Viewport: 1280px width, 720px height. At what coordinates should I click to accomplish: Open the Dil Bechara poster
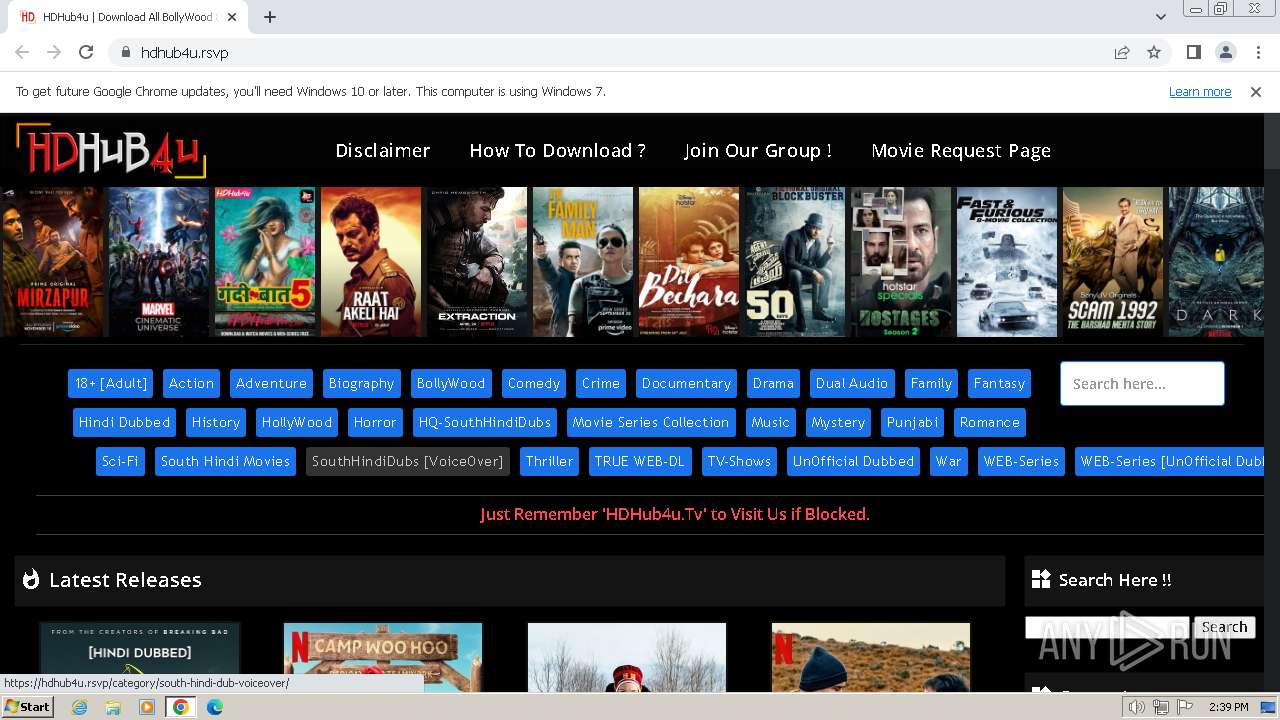pyautogui.click(x=689, y=262)
